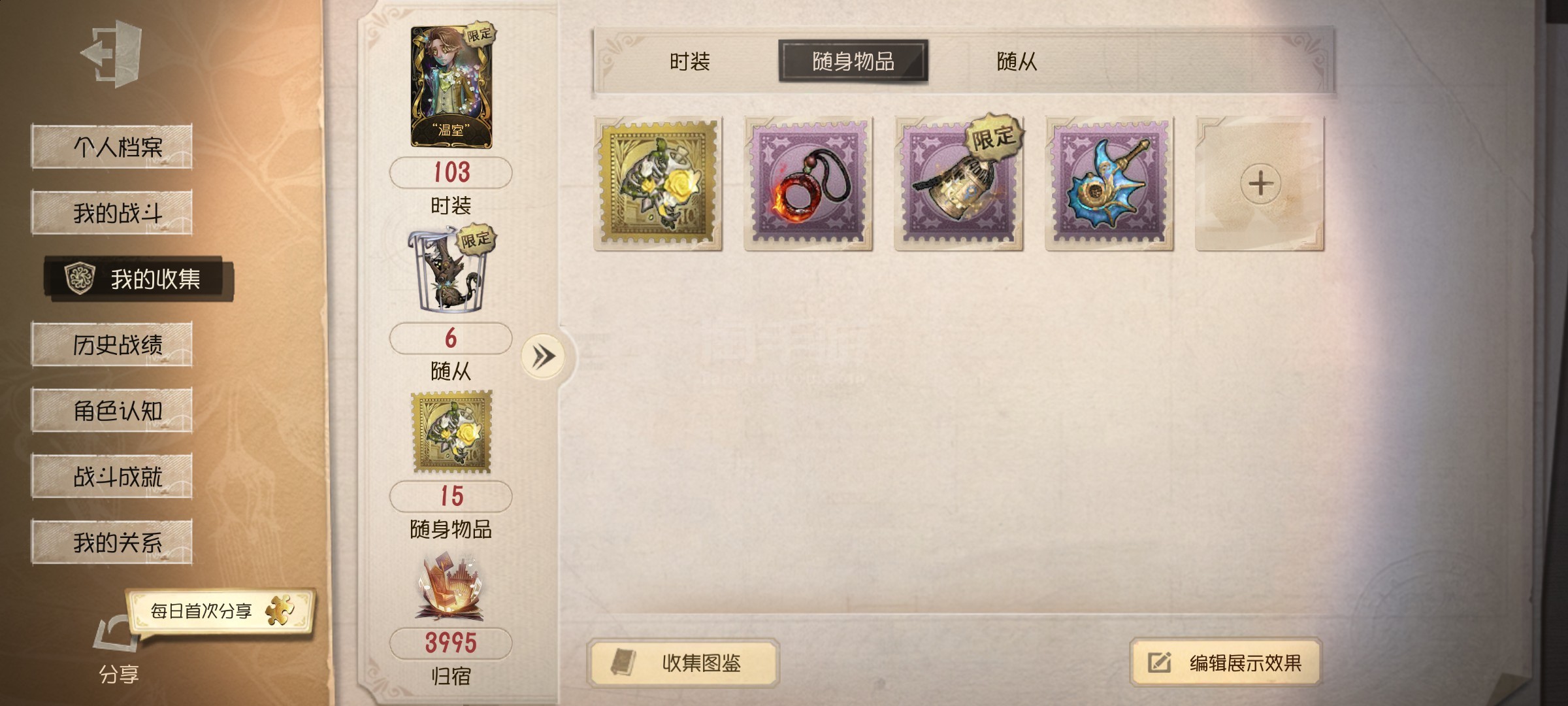Switch to the 随从 tab
1568x706 pixels.
tap(1017, 62)
